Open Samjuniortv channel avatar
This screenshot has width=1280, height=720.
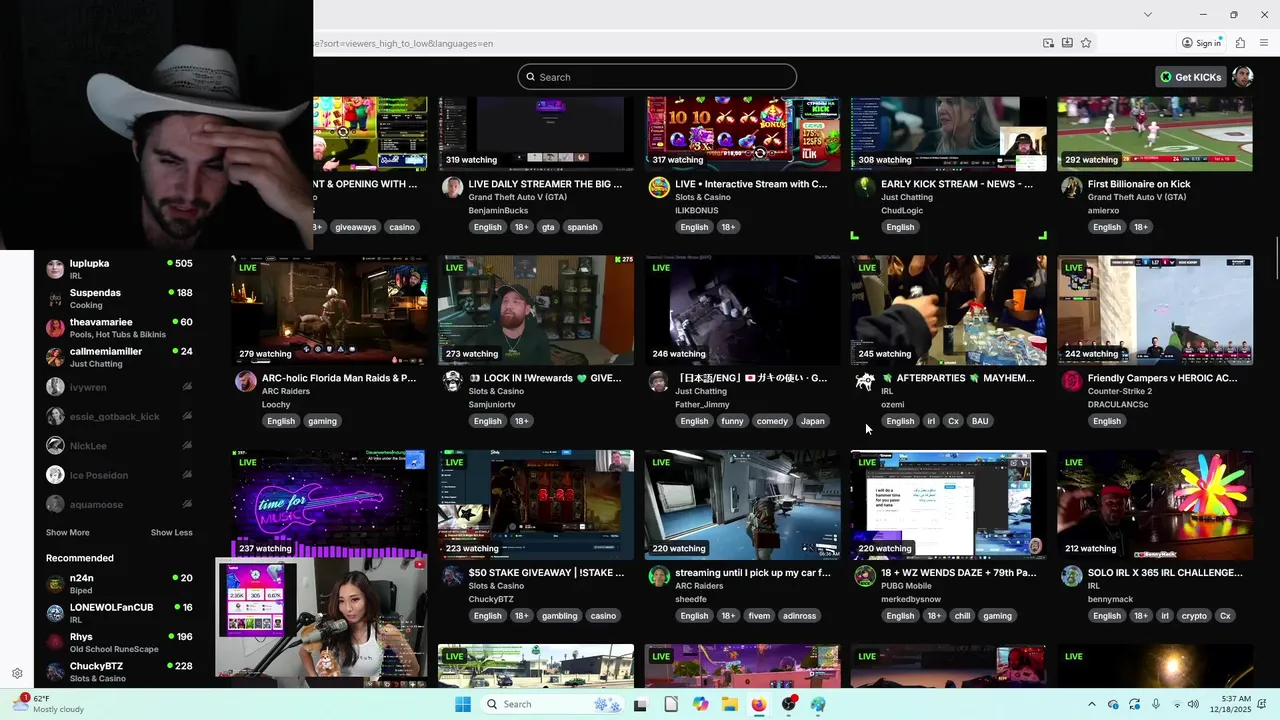(452, 381)
